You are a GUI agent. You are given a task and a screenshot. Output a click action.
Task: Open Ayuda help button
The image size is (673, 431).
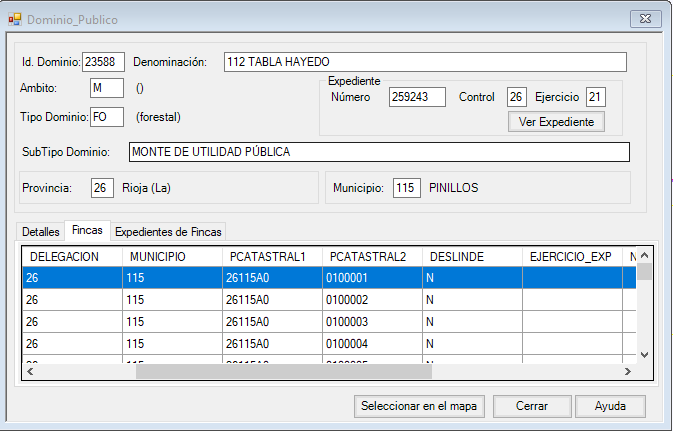[x=610, y=407]
